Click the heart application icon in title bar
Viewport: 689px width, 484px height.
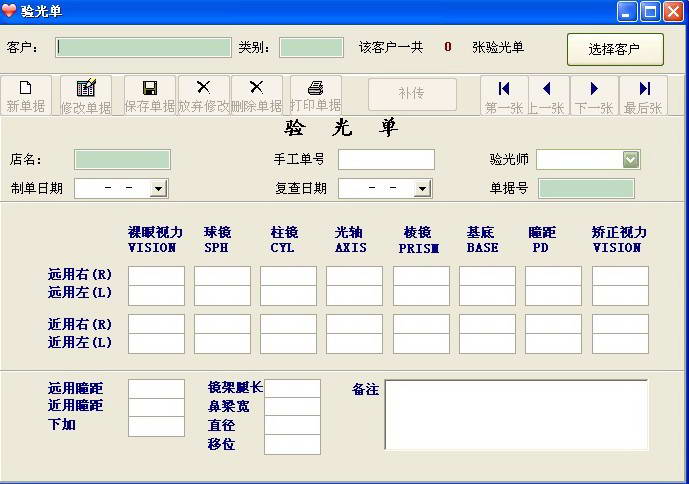(x=9, y=11)
